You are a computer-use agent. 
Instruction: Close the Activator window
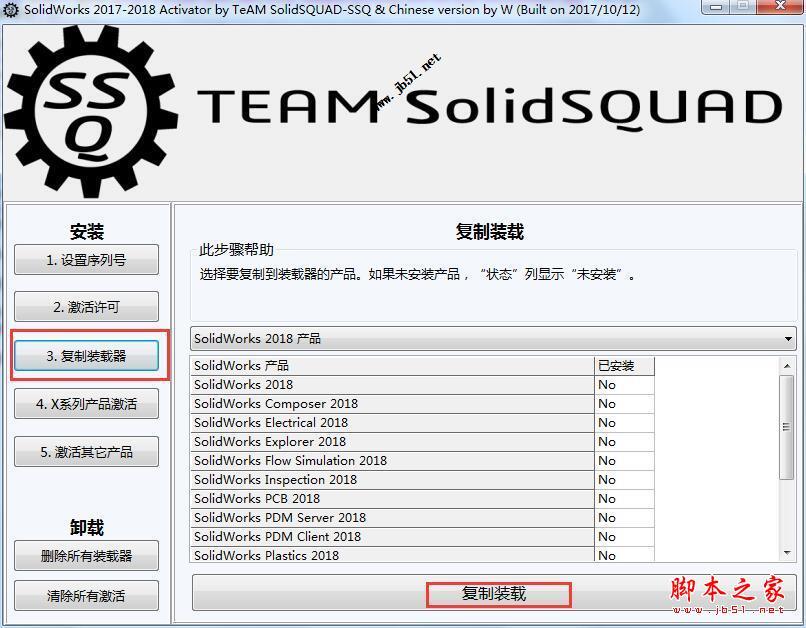[780, 7]
